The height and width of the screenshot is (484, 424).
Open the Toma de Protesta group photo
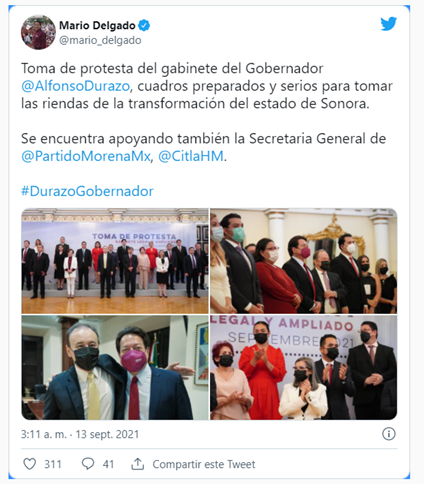click(x=115, y=261)
